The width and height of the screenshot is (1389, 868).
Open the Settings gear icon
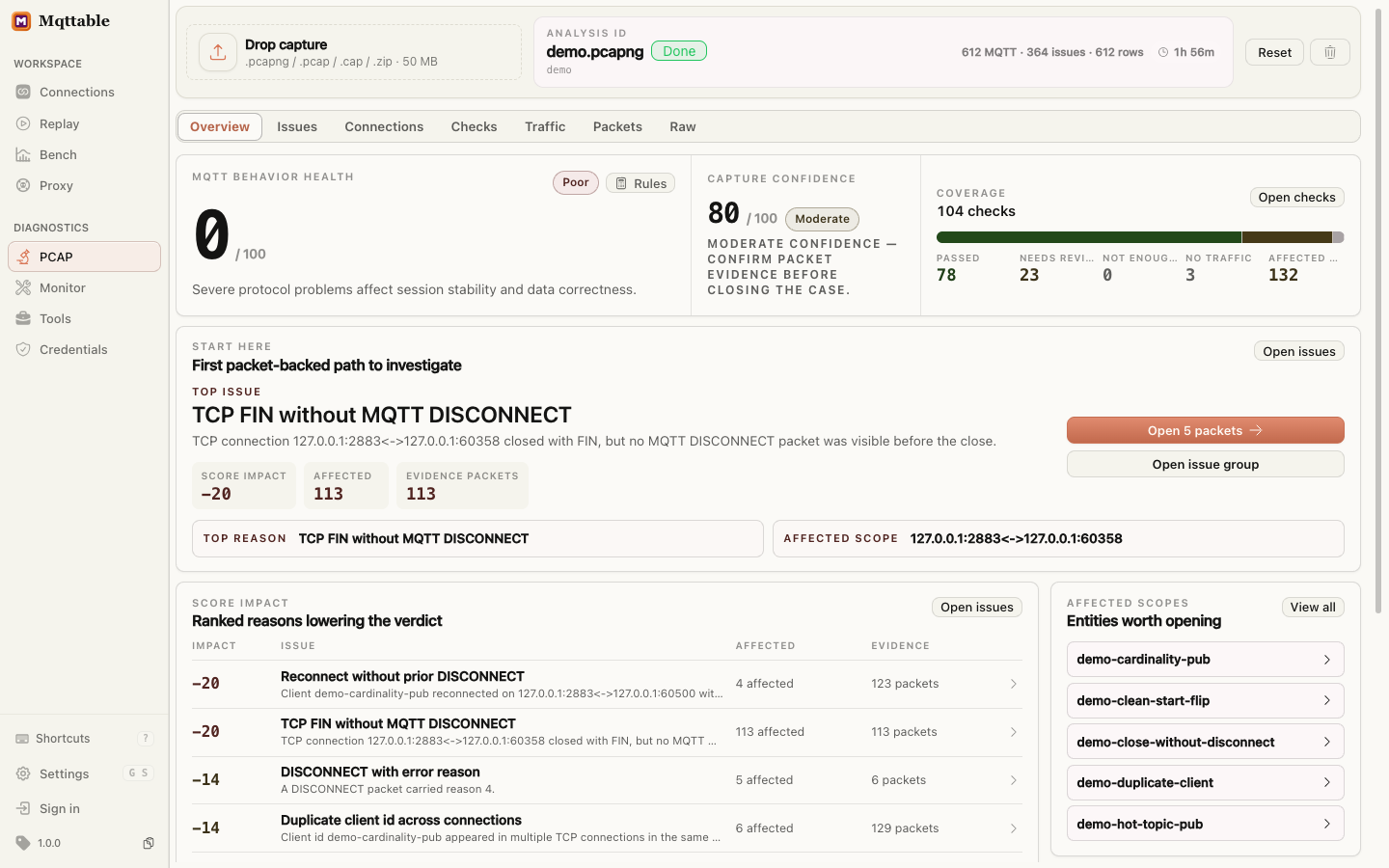(23, 773)
